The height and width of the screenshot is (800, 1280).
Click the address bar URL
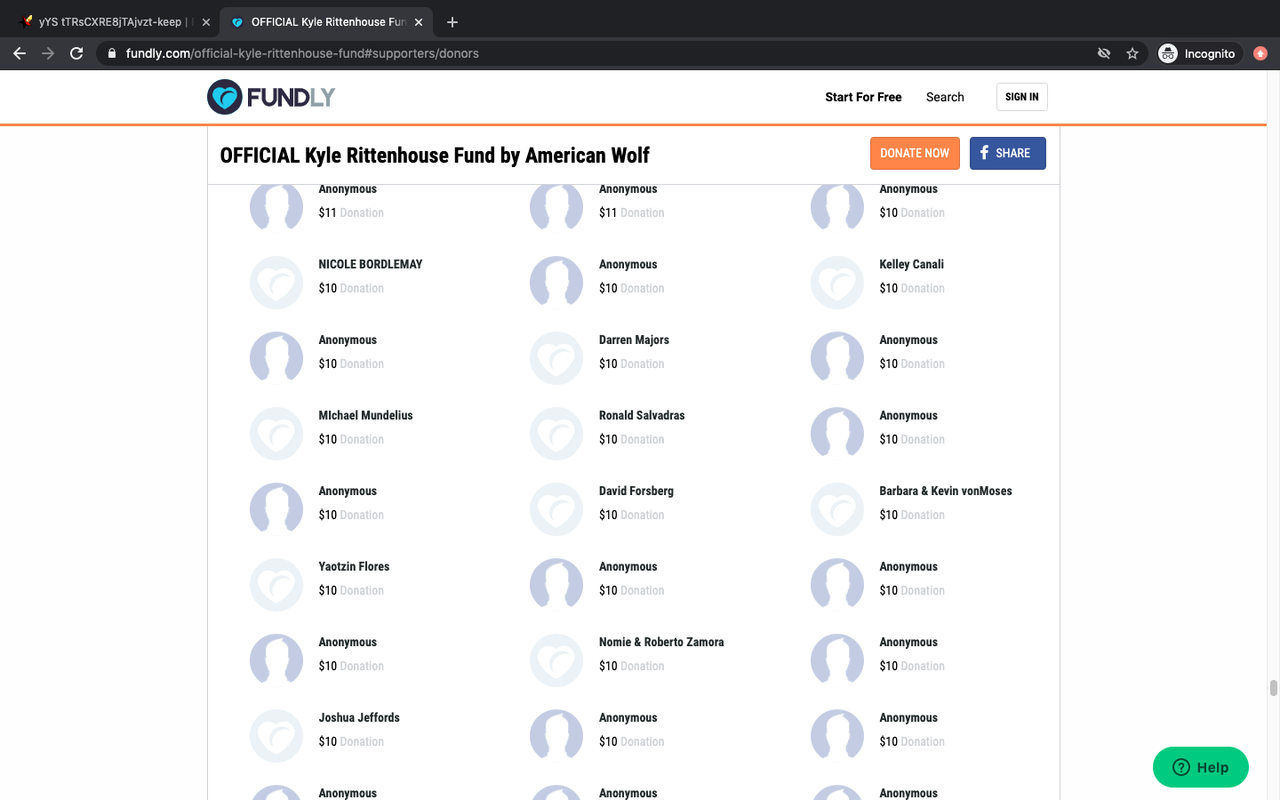pyautogui.click(x=302, y=54)
